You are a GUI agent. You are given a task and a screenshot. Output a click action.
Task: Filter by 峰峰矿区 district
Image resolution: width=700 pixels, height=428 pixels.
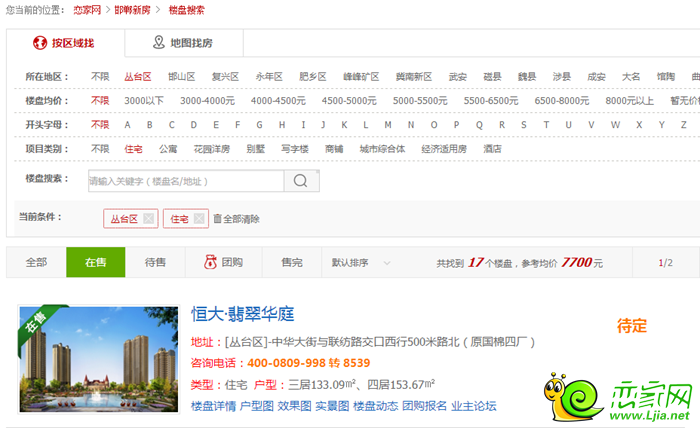point(361,77)
